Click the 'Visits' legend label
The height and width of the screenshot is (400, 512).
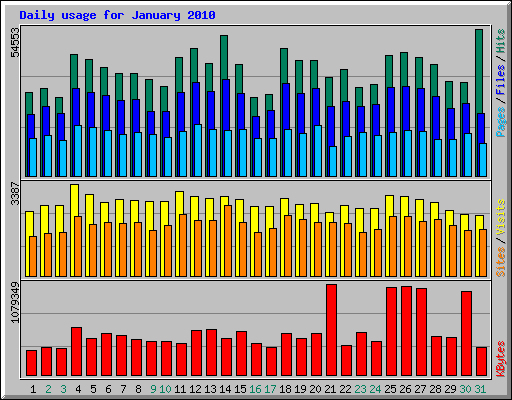point(500,218)
